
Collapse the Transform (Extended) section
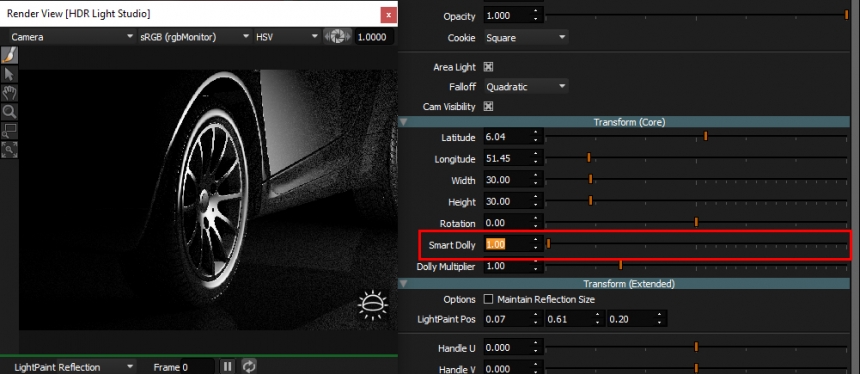coord(404,284)
